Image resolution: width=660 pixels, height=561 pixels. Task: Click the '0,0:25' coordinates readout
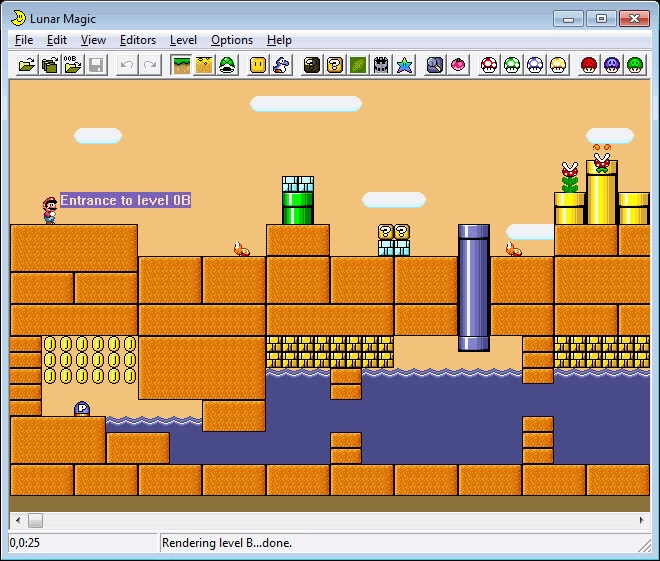click(x=24, y=543)
